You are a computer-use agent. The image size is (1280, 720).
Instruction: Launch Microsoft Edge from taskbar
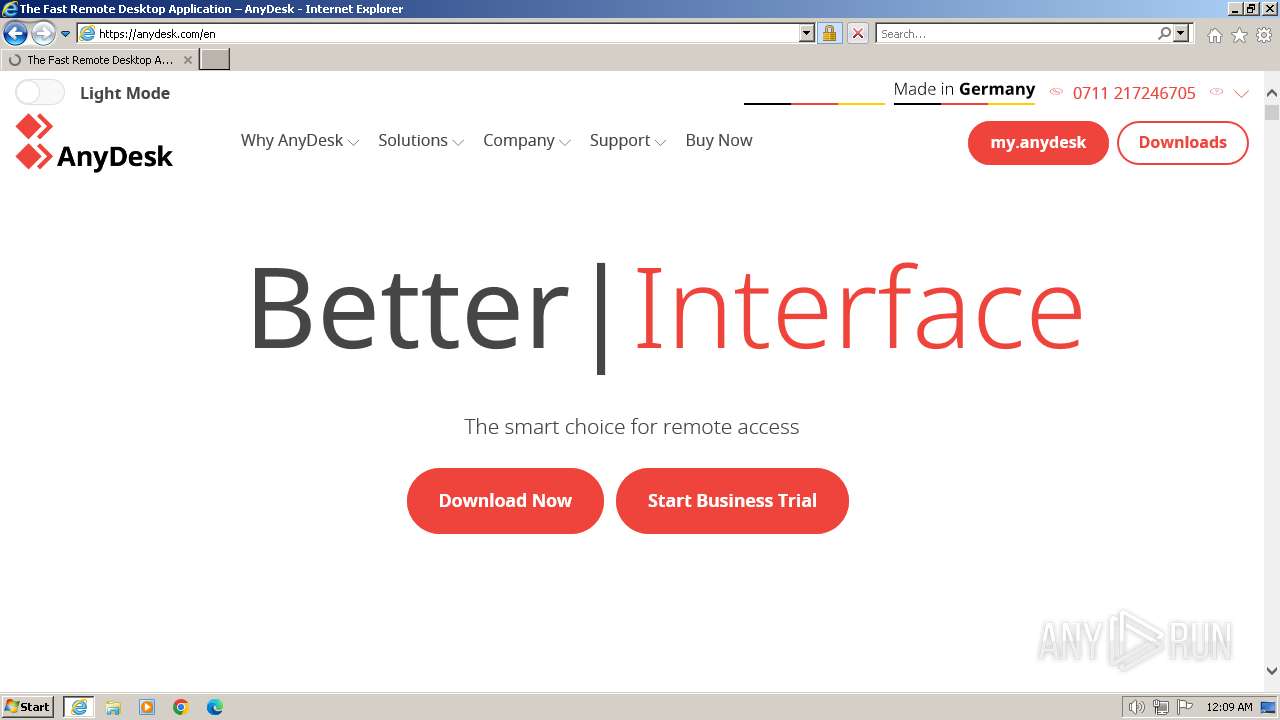pos(215,707)
